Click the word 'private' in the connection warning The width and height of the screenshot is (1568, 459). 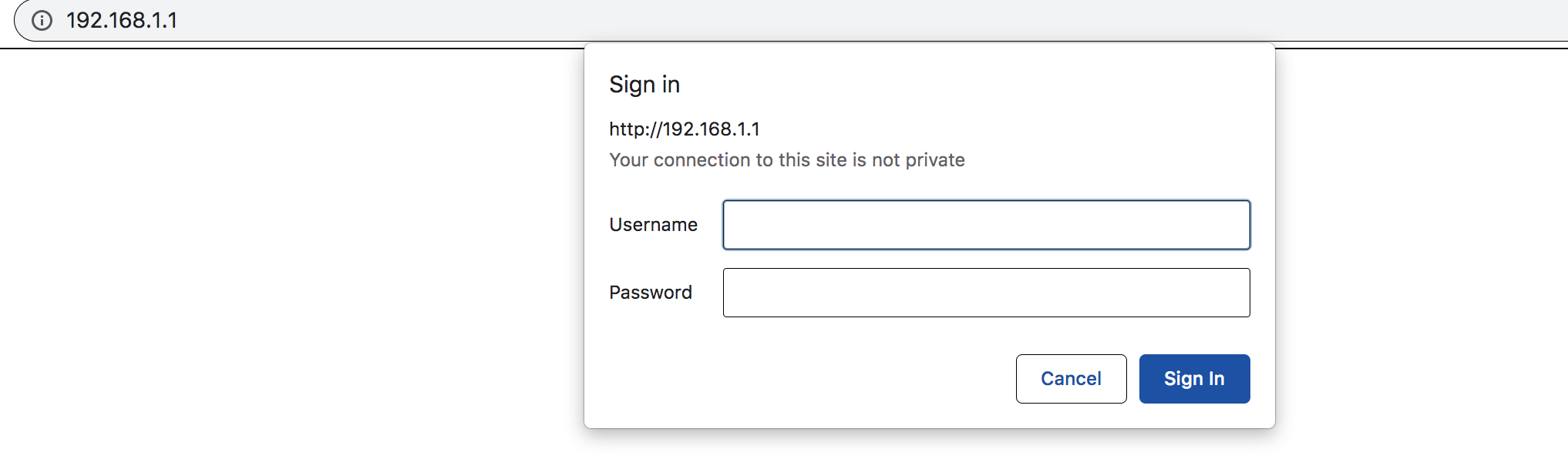point(935,160)
